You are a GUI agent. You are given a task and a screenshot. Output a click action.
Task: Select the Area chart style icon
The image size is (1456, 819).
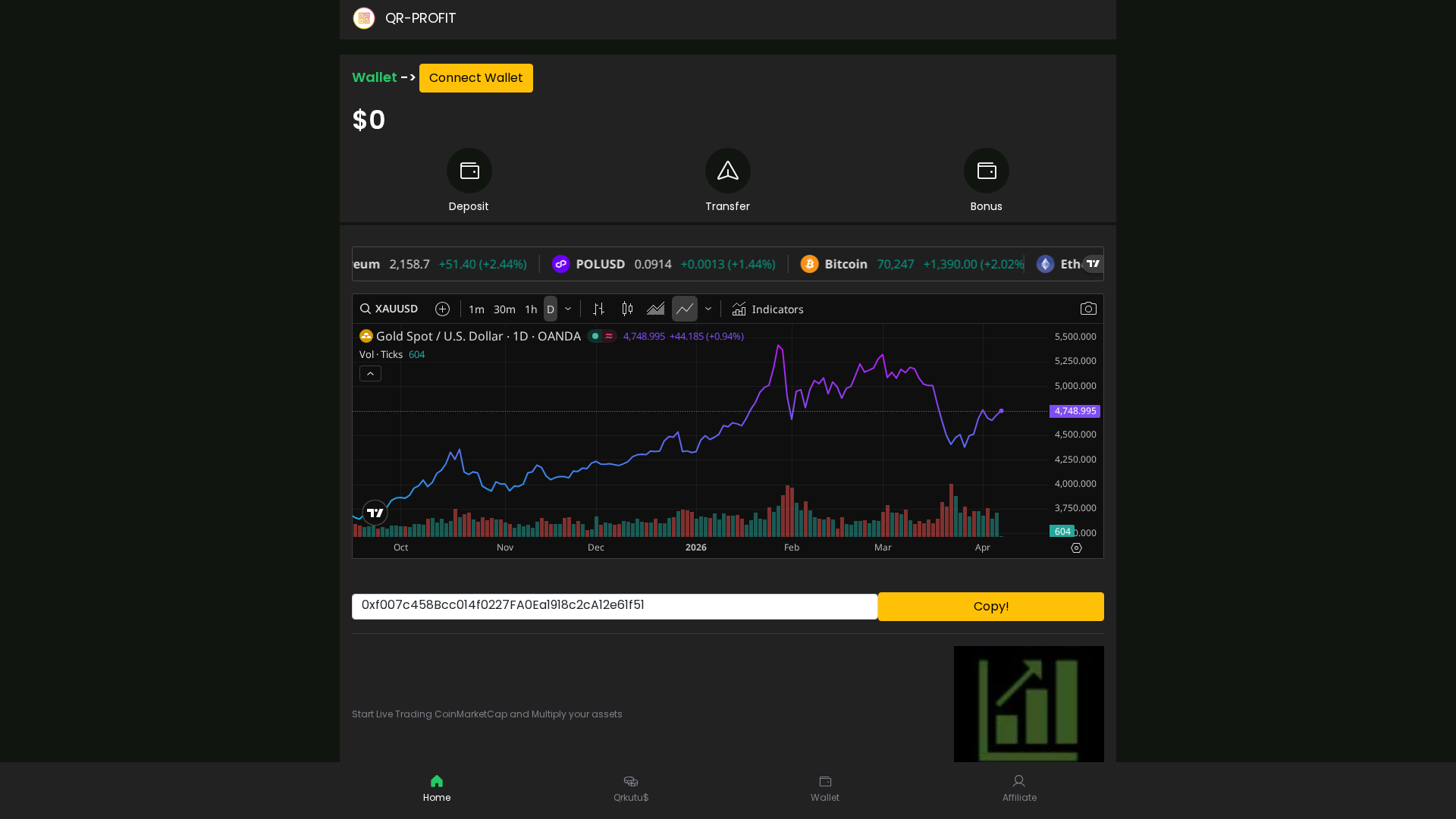(x=656, y=309)
